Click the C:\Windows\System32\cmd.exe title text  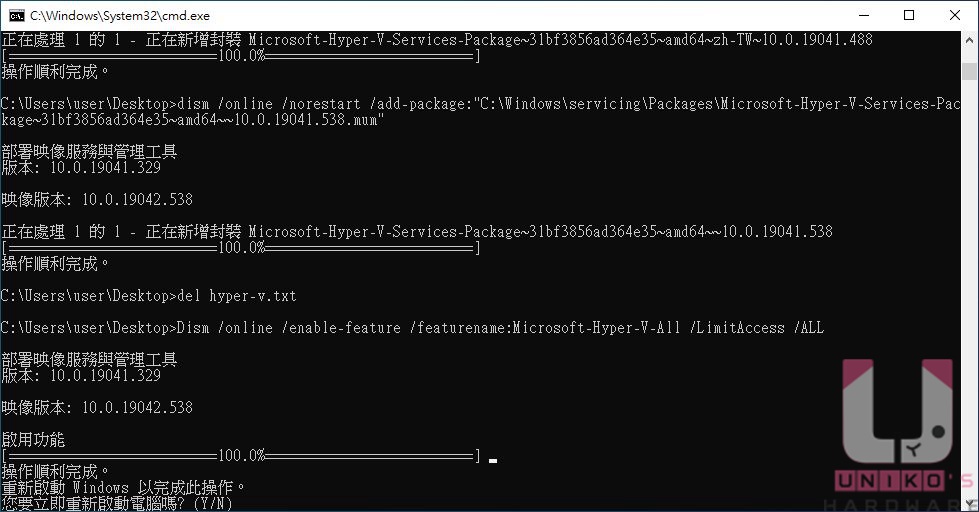click(x=120, y=16)
